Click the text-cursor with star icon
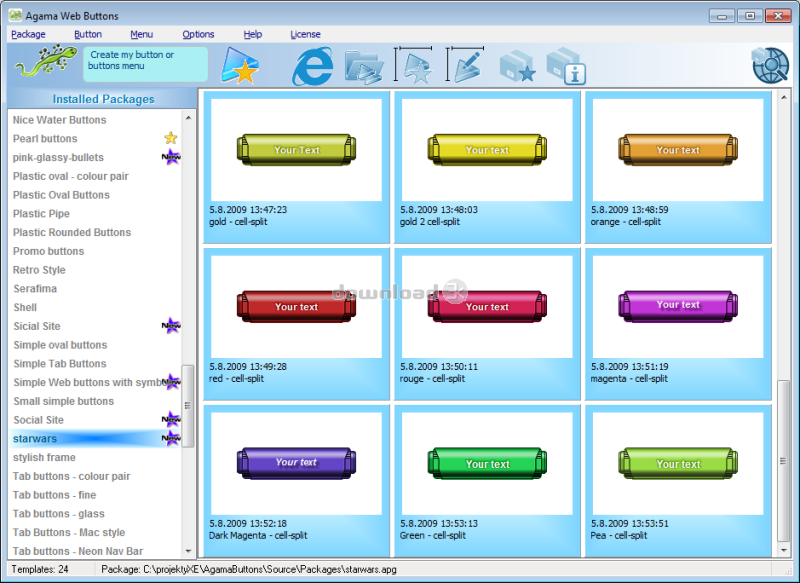Image resolution: width=800 pixels, height=583 pixels. (414, 65)
